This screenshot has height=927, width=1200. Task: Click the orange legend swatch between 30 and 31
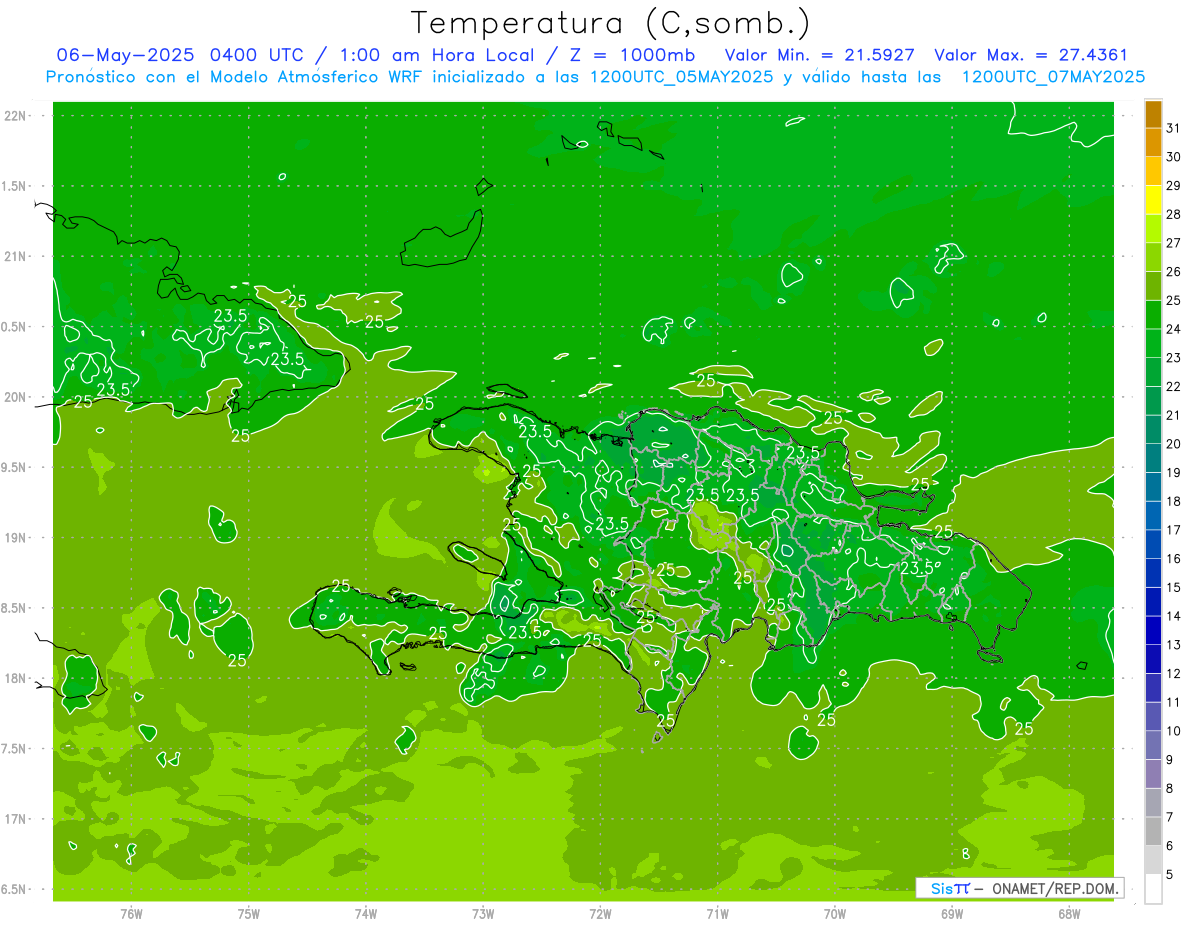point(1153,143)
